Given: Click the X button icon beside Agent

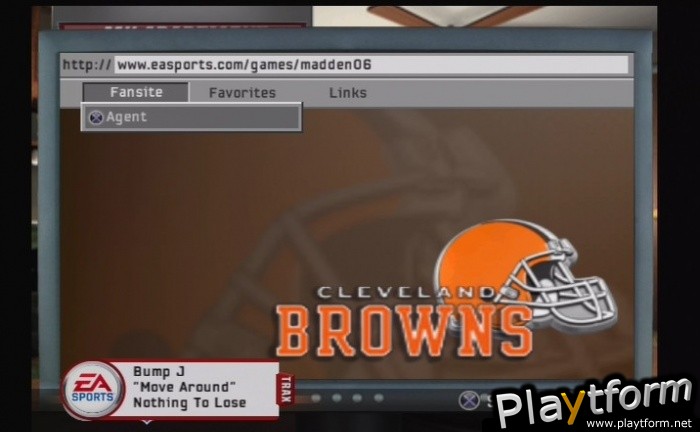Looking at the screenshot, I should (x=96, y=117).
